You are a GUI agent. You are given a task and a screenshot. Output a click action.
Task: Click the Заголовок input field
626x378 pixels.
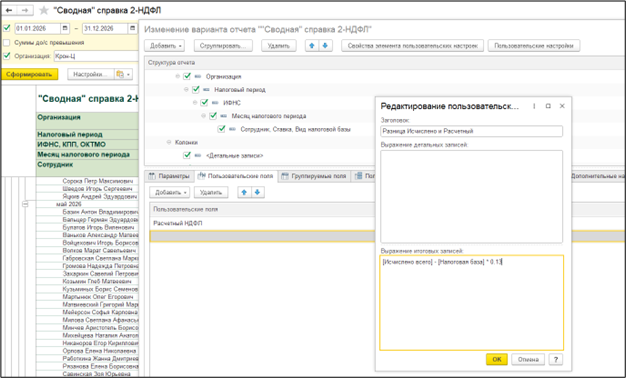[471, 131]
